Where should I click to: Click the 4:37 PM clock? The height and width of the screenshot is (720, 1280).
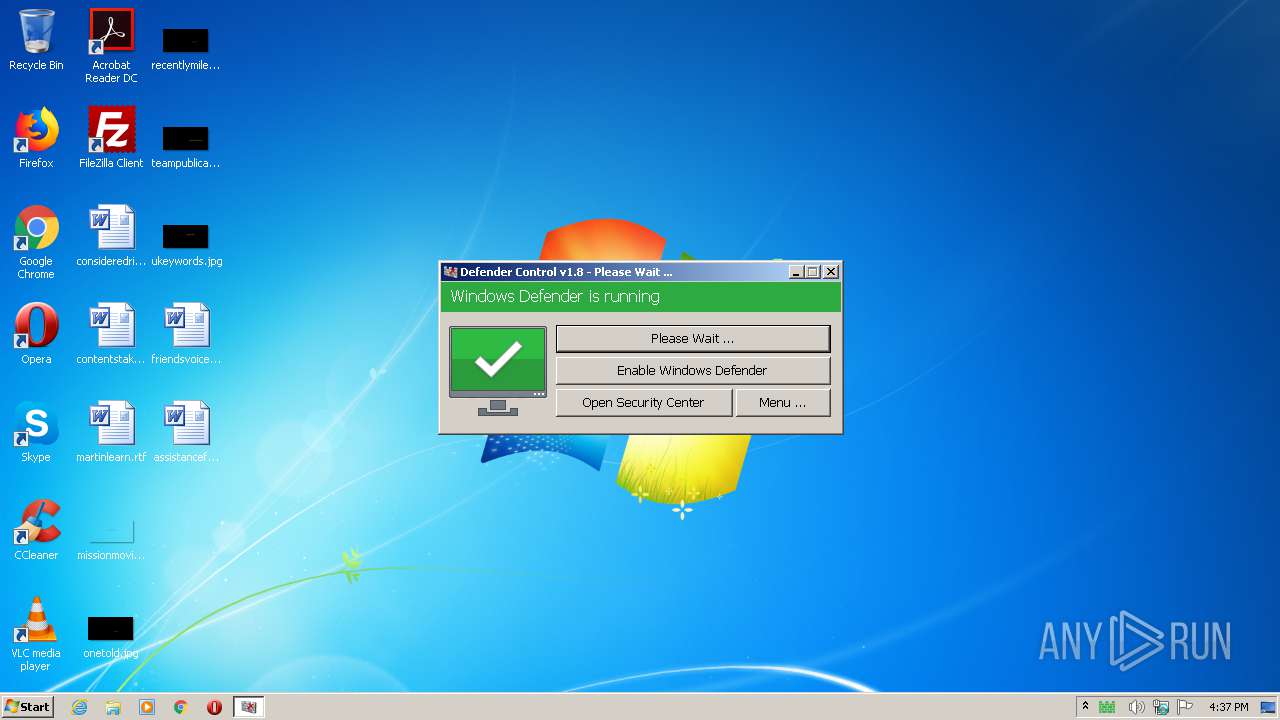1228,707
